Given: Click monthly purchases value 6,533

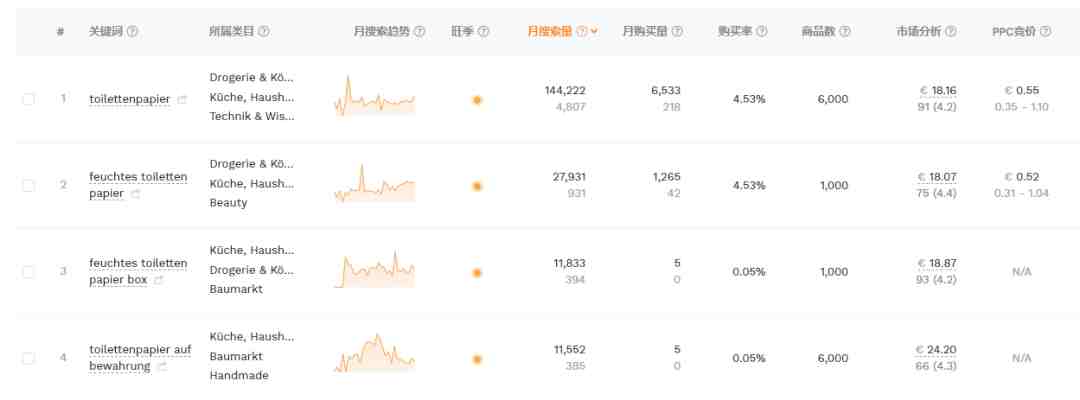Looking at the screenshot, I should 665,90.
